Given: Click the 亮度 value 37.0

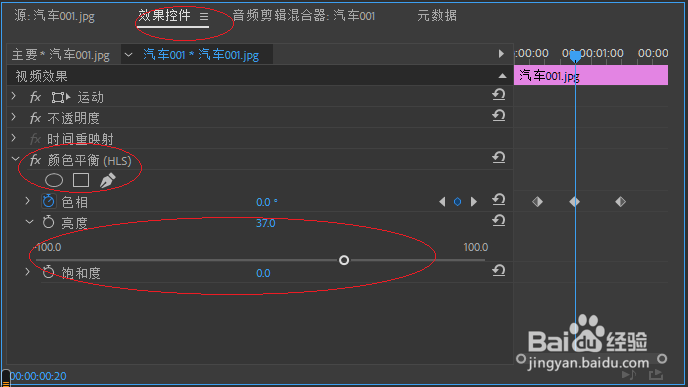Looking at the screenshot, I should [x=265, y=223].
